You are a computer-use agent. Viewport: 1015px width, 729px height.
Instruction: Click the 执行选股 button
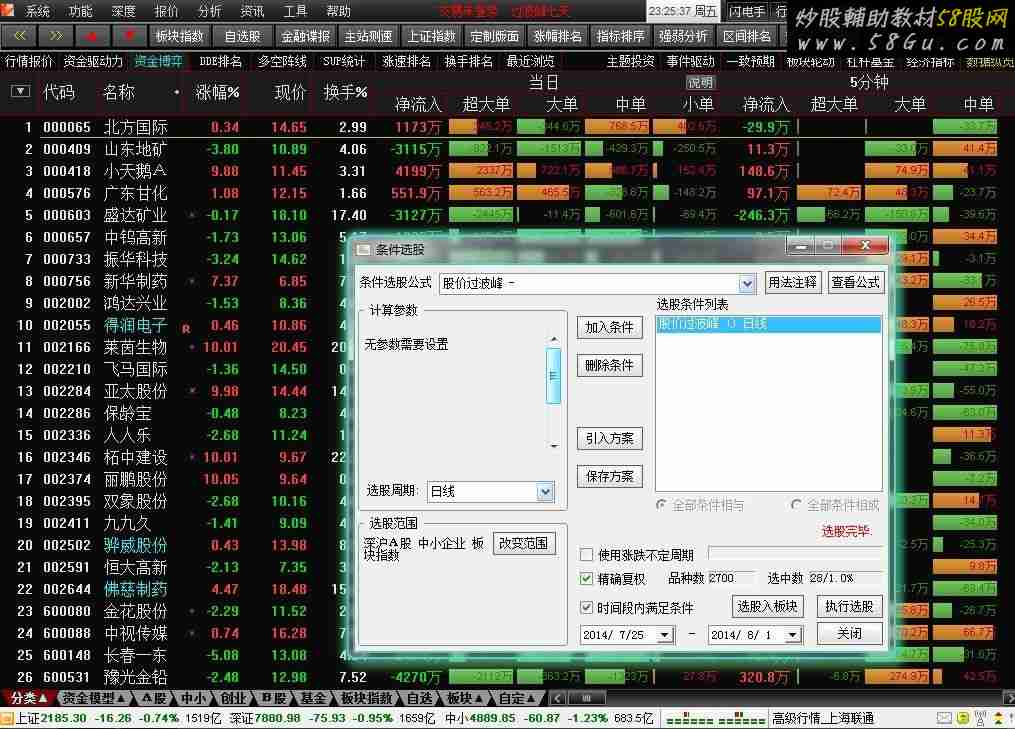click(849, 606)
